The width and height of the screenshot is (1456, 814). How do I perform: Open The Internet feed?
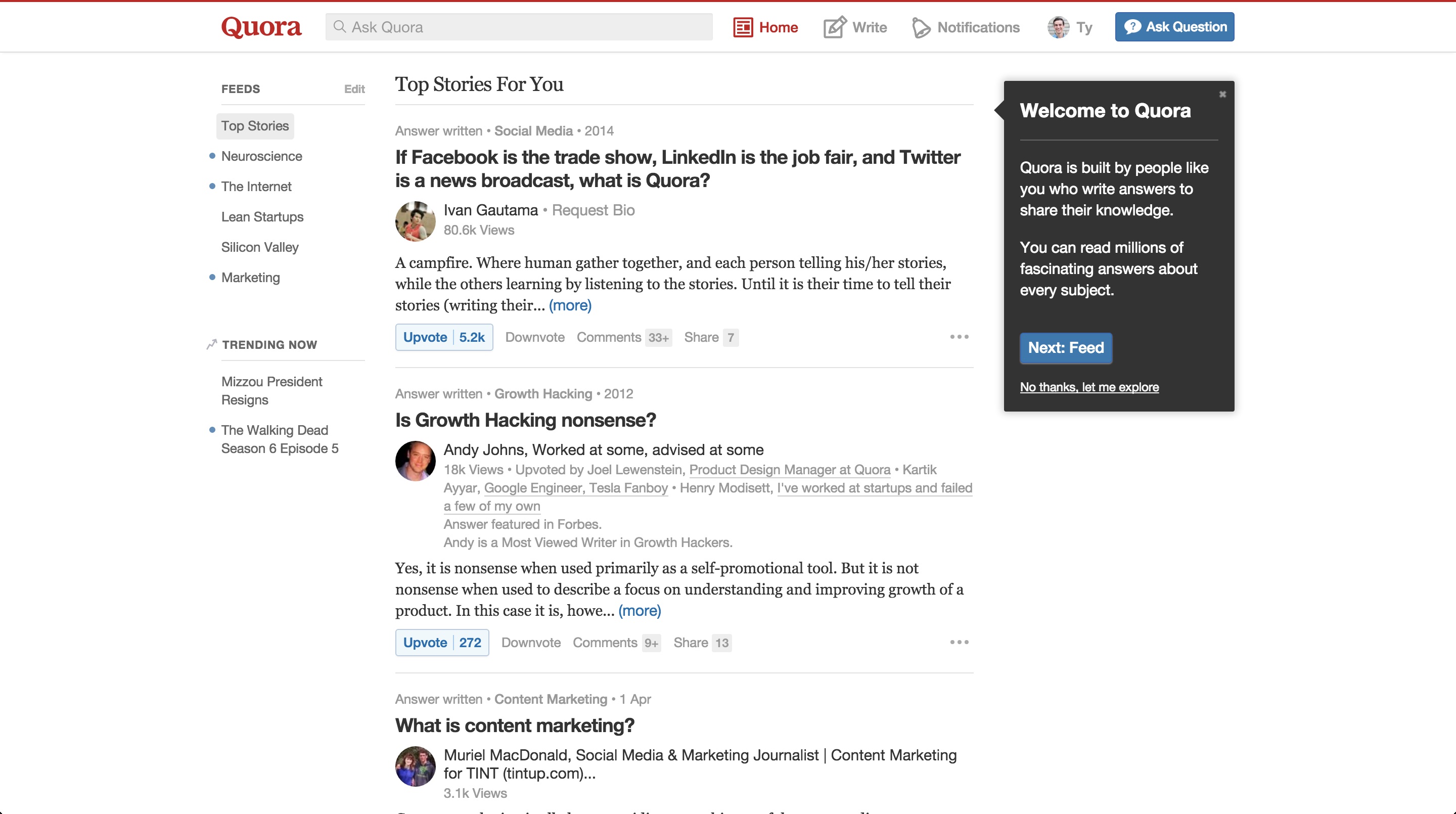256,187
